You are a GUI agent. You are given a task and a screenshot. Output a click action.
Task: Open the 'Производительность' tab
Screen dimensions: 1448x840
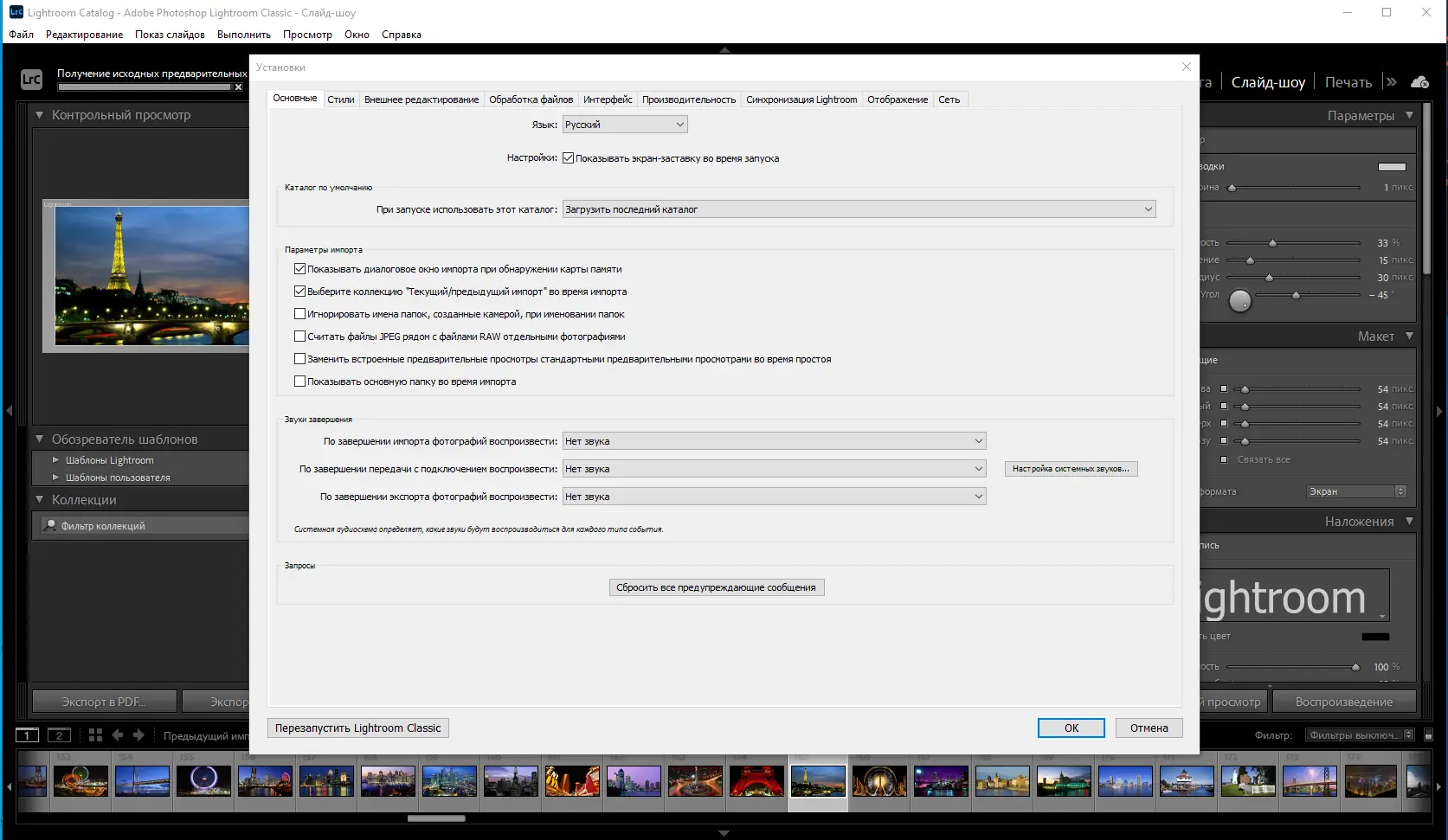tap(689, 99)
